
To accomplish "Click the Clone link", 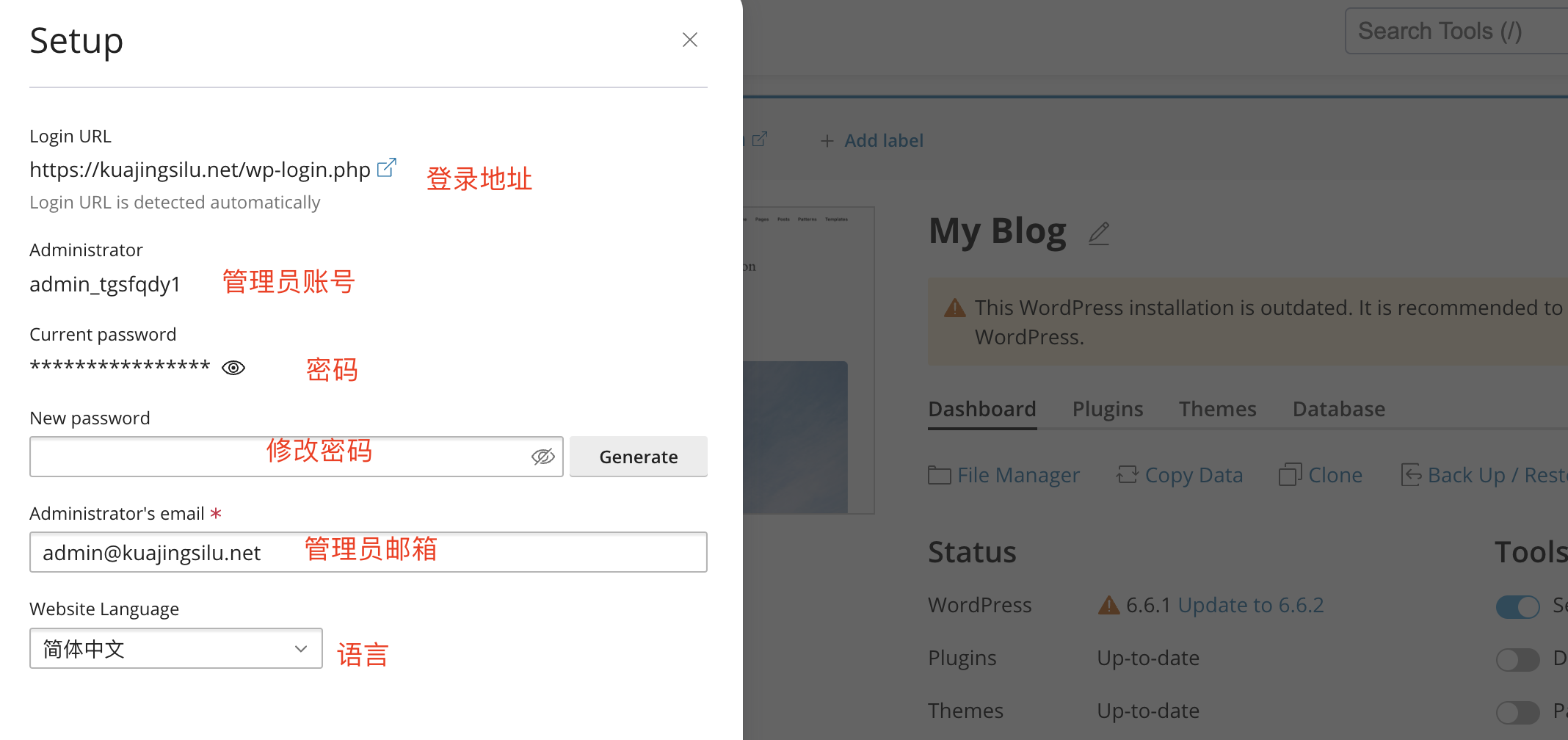I will (x=1335, y=475).
